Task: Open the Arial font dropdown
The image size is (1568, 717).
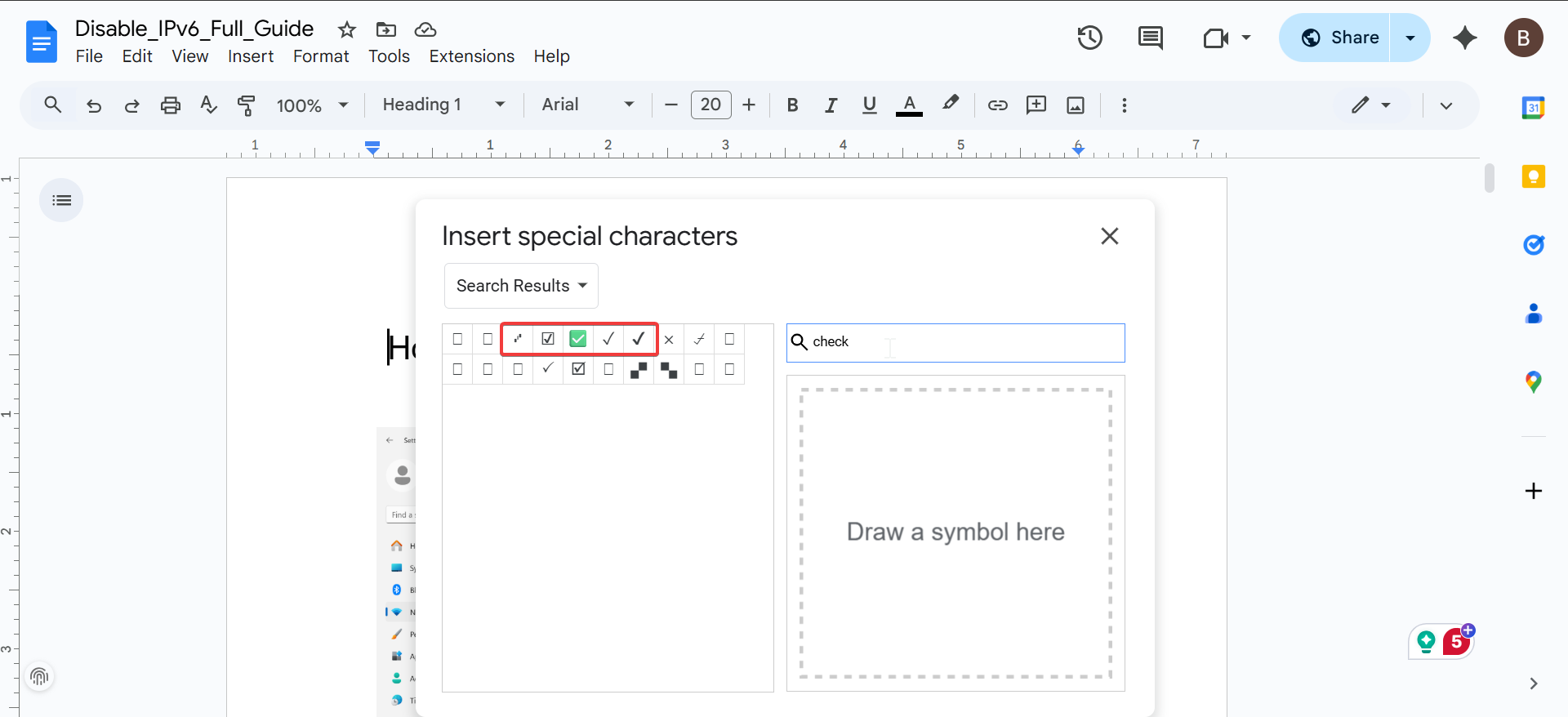Action: 587,105
